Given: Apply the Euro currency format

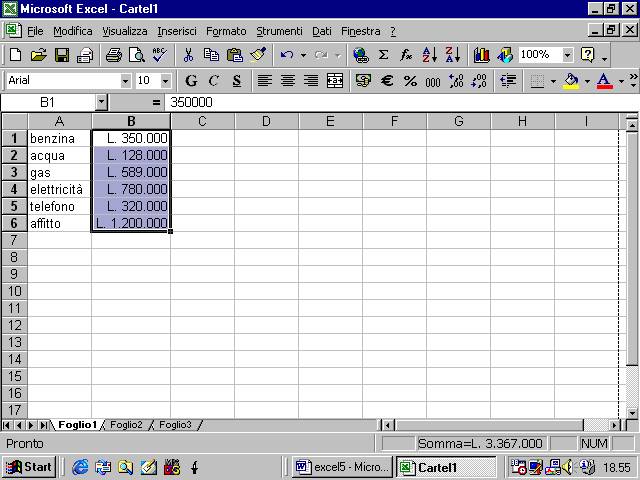Looking at the screenshot, I should [387, 80].
